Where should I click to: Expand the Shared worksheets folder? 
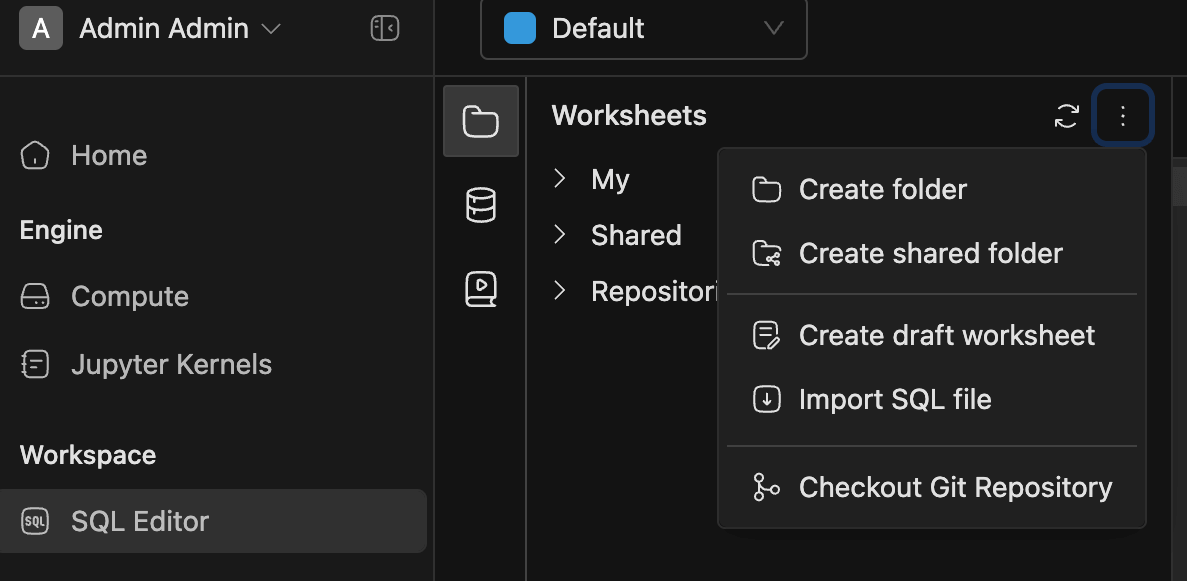coord(559,235)
